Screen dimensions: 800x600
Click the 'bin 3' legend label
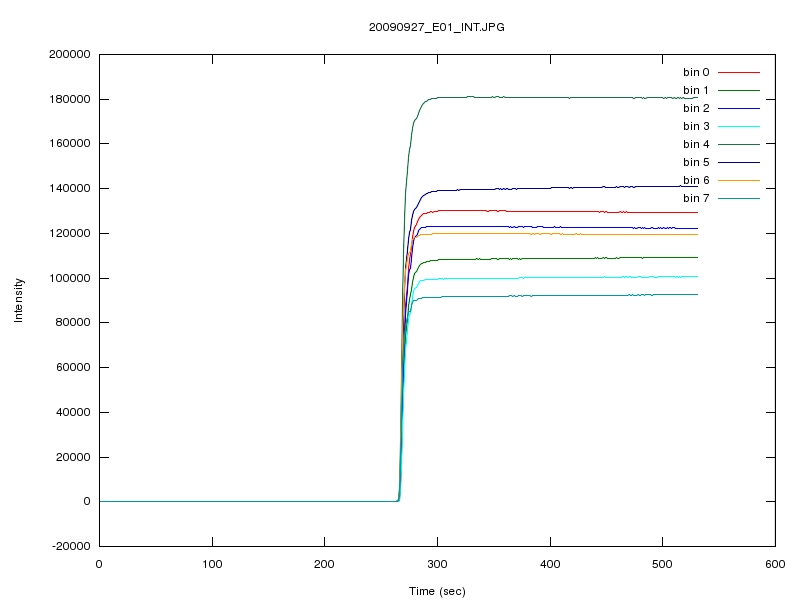pyautogui.click(x=696, y=126)
